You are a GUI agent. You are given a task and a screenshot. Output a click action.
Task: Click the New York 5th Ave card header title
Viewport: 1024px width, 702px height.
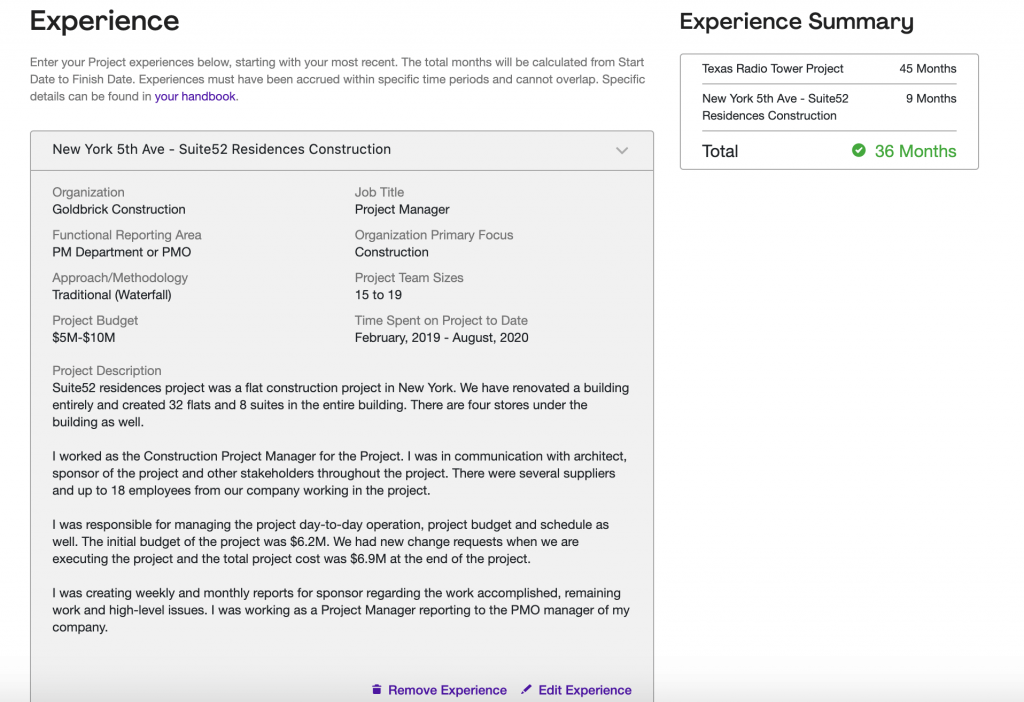click(221, 149)
